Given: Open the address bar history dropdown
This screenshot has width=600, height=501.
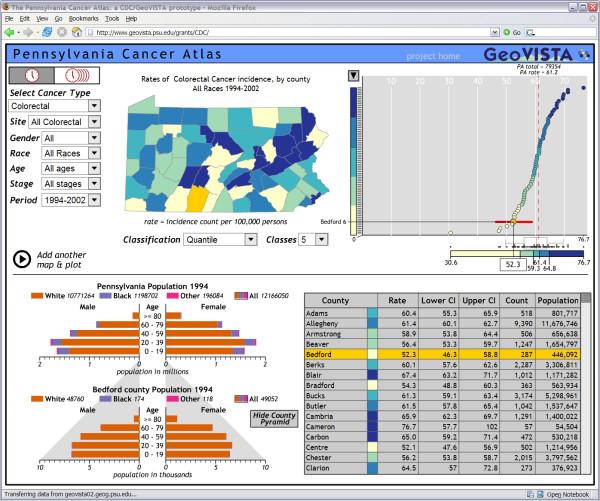Looking at the screenshot, I should (494, 33).
